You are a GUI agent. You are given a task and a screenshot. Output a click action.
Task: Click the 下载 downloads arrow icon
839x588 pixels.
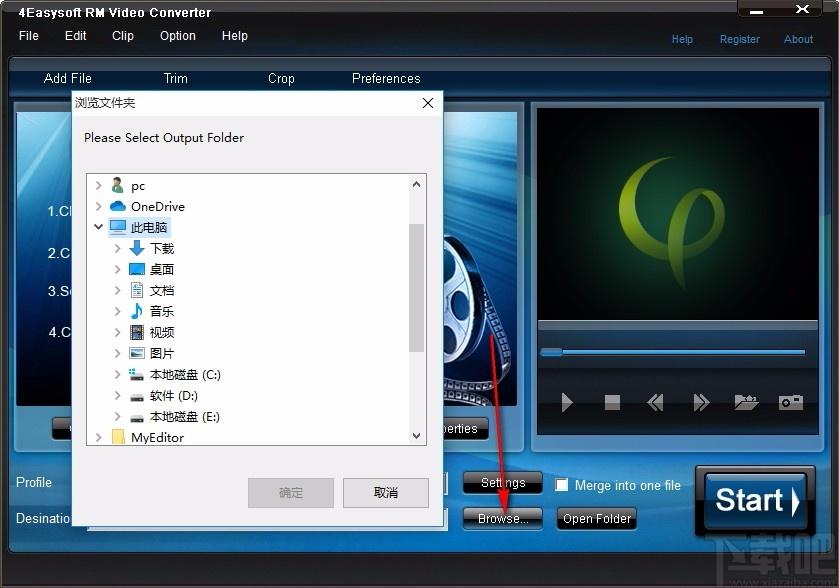[x=137, y=248]
